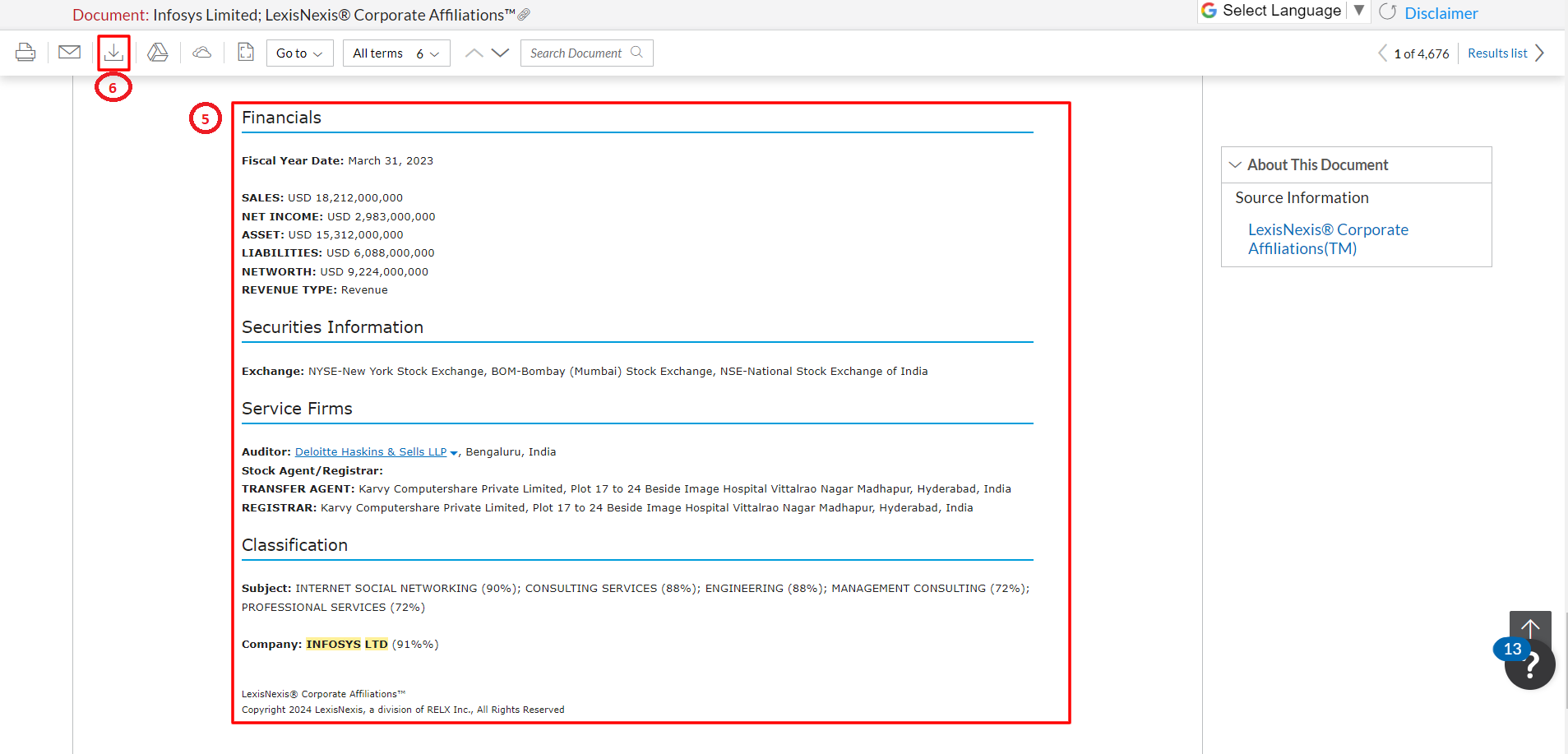The height and width of the screenshot is (754, 1568).
Task: Click the highlighted INFOSYS LTD term
Action: (x=347, y=645)
